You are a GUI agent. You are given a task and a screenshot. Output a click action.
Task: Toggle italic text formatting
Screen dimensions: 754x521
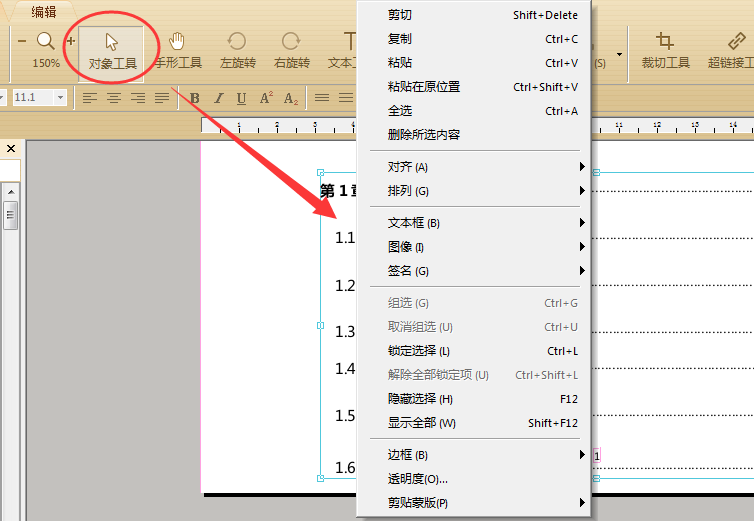[218, 98]
